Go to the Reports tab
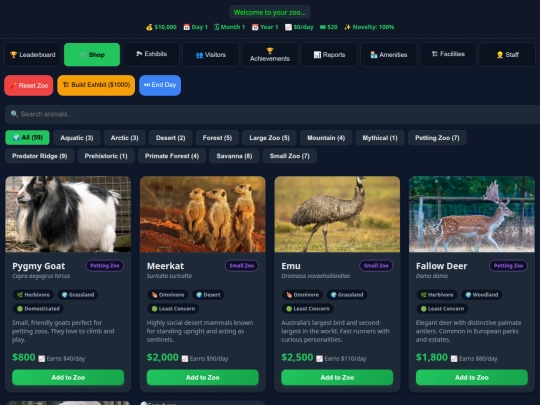 coord(329,54)
